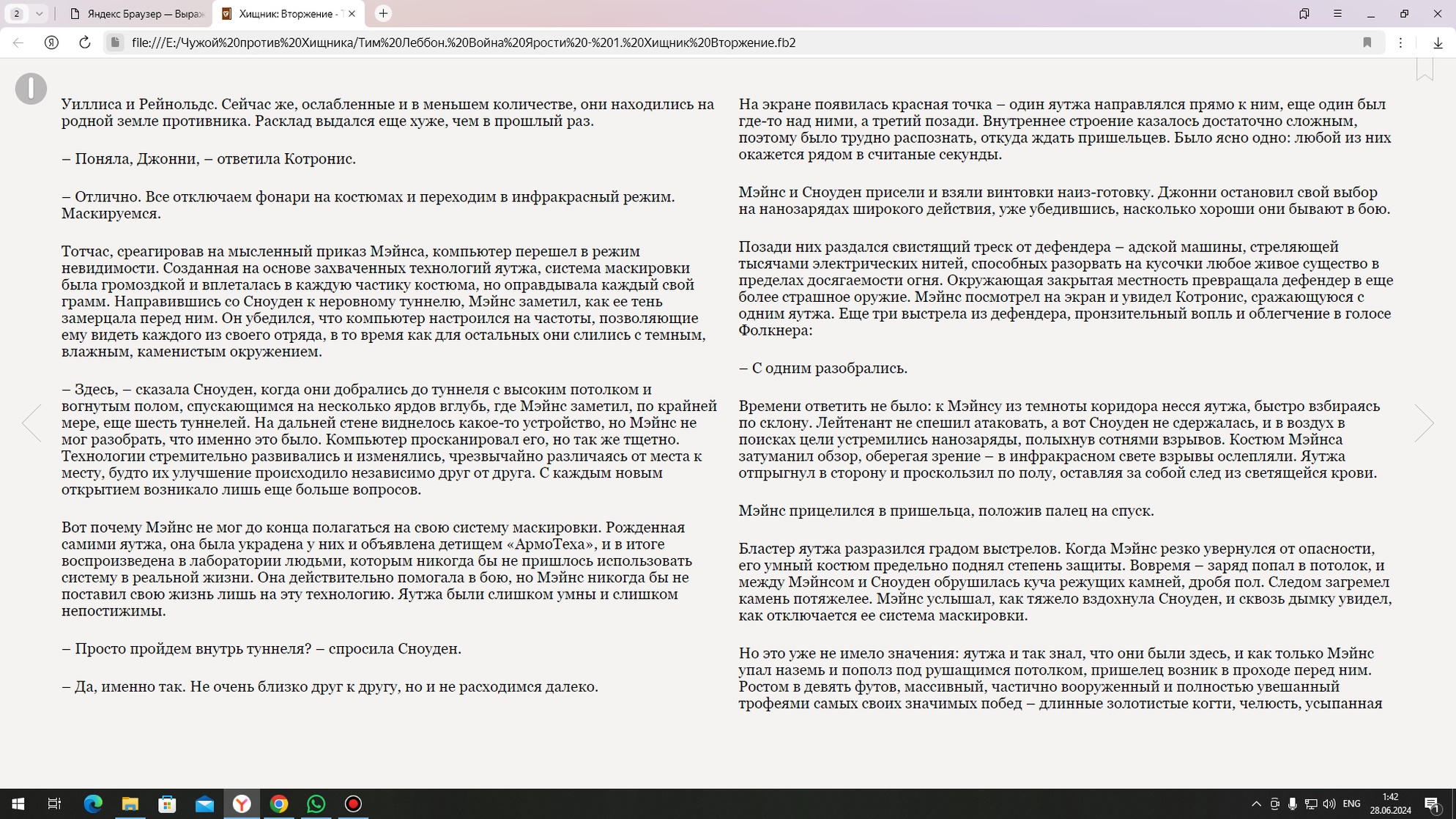1456x819 pixels.
Task: Switch to Яндекс Браузер tab
Action: click(x=138, y=14)
